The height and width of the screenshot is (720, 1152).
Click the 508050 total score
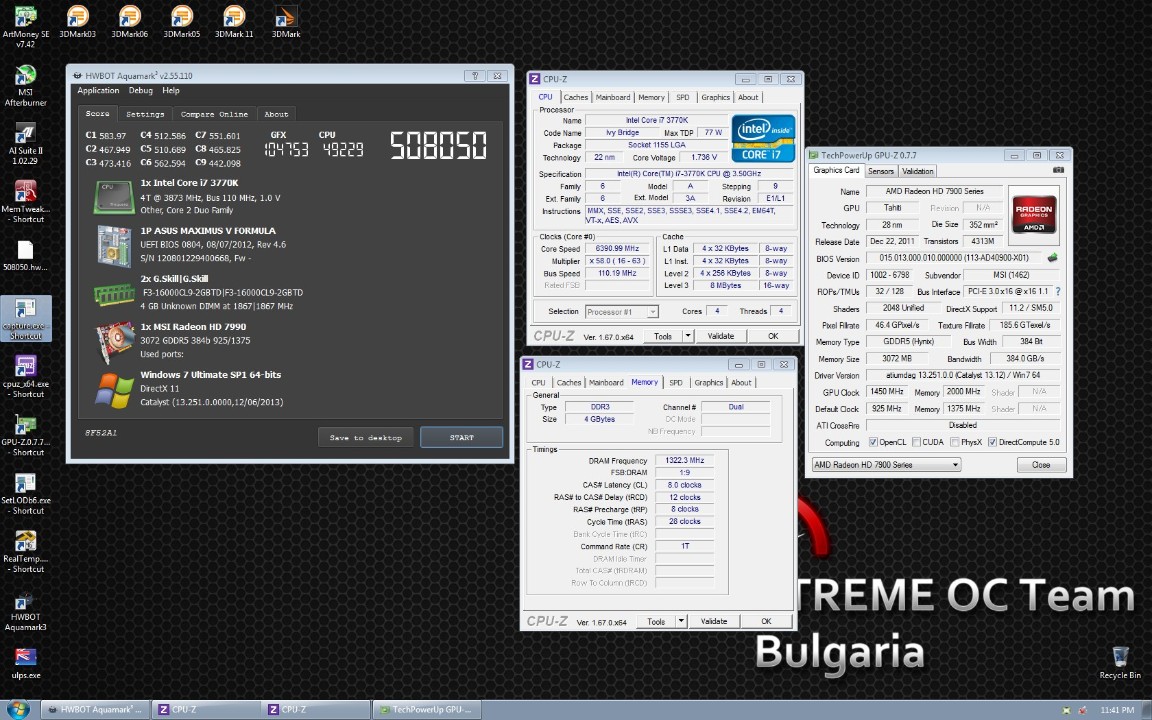tap(438, 145)
